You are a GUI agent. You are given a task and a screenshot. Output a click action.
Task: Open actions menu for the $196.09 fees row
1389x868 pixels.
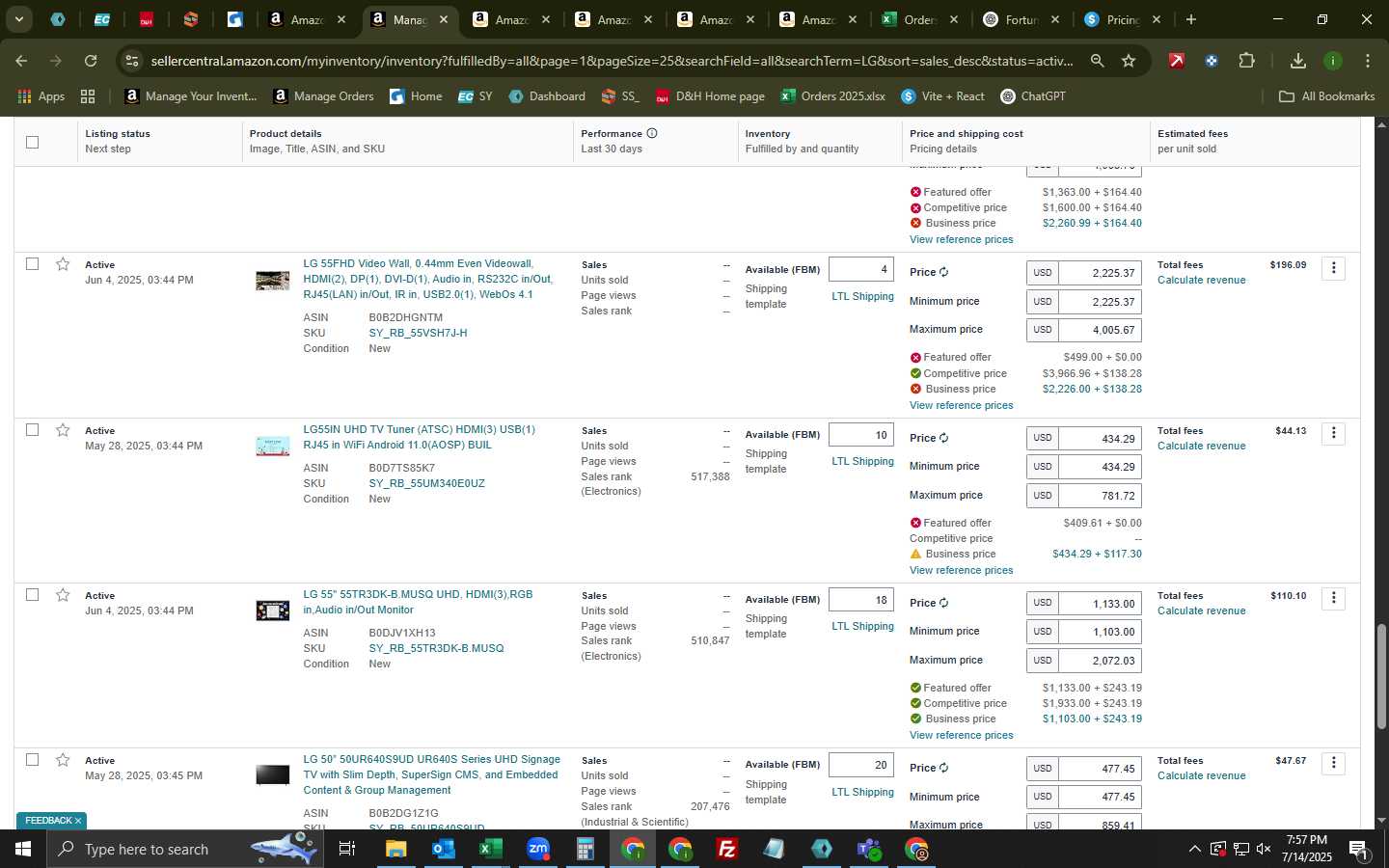pyautogui.click(x=1333, y=267)
